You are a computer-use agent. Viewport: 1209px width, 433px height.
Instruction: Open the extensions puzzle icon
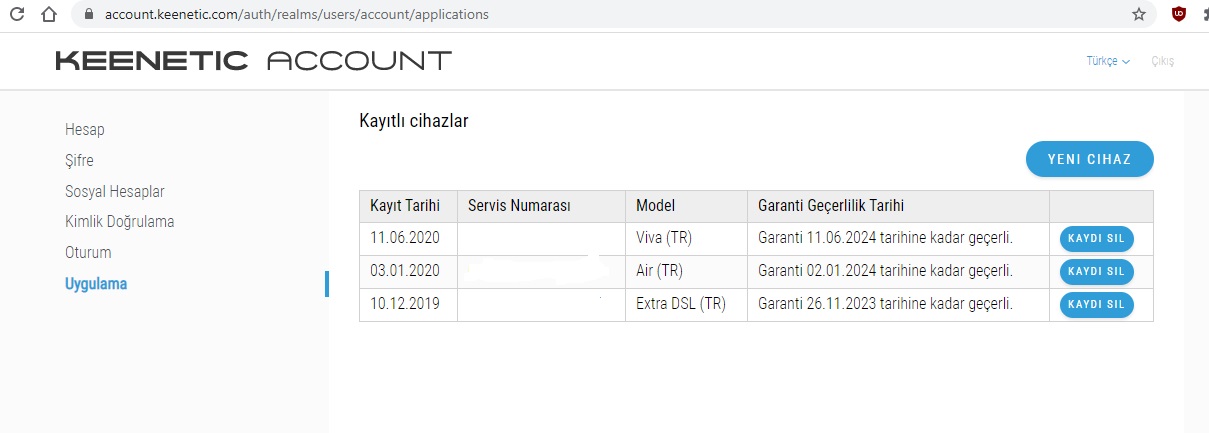1204,14
